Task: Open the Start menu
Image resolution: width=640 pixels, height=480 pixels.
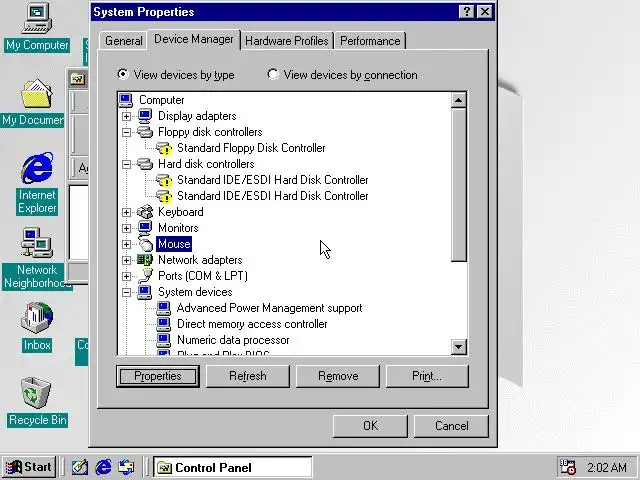Action: [x=29, y=467]
